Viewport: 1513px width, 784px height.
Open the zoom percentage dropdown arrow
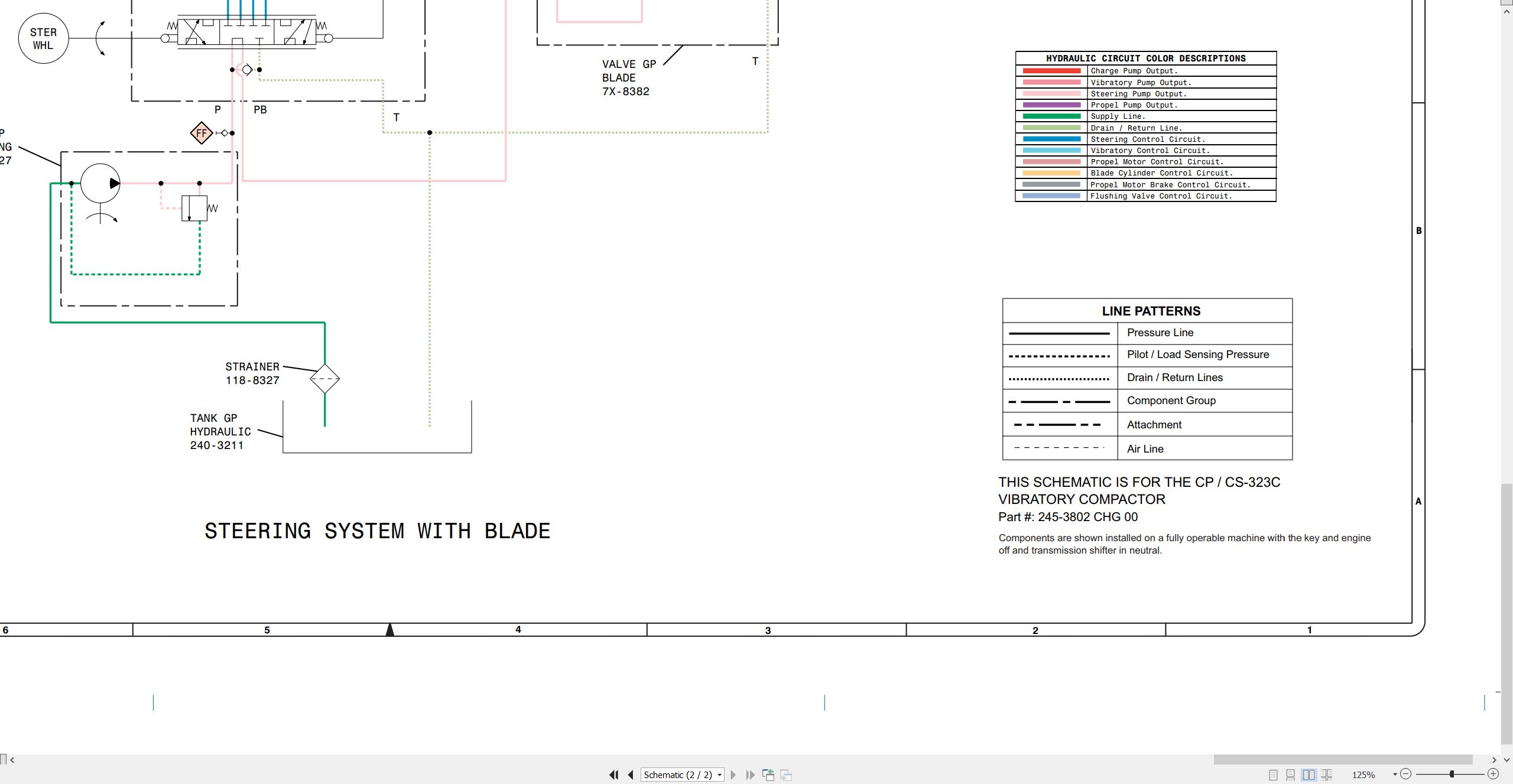(x=1395, y=775)
